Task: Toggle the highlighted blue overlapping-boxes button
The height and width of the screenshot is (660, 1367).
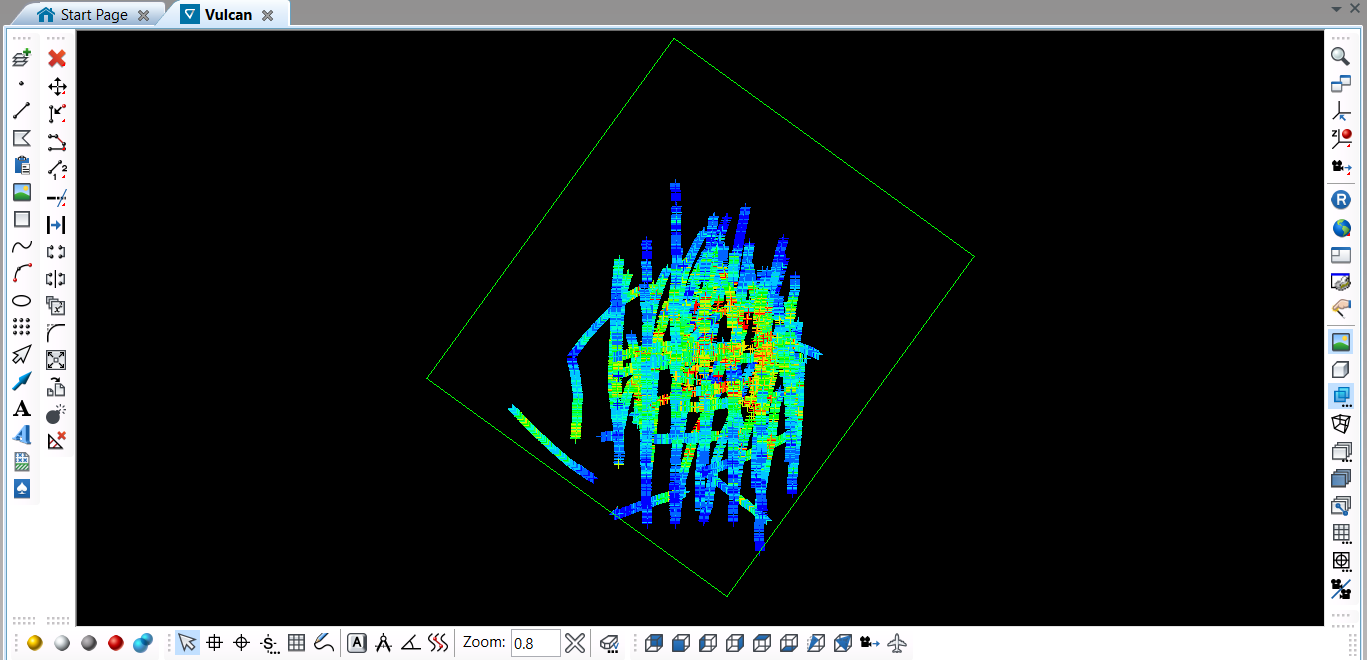Action: click(1341, 396)
